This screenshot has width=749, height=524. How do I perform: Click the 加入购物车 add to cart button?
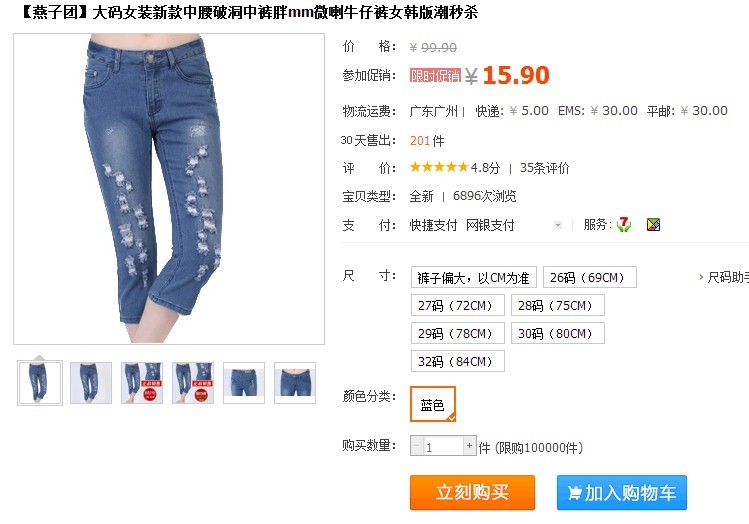(x=621, y=492)
